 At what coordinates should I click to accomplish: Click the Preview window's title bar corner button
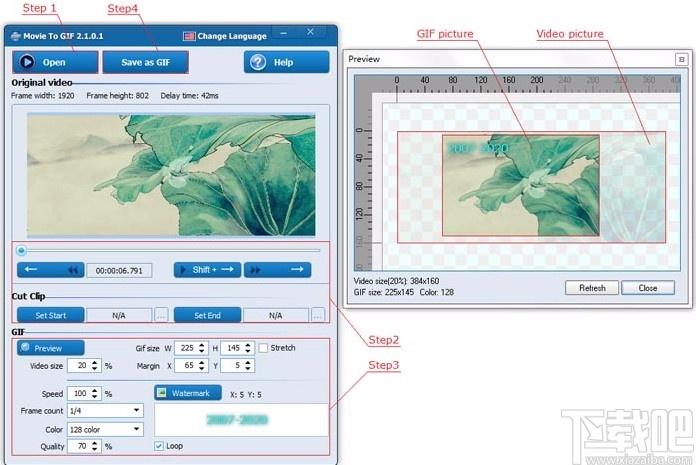[681, 59]
